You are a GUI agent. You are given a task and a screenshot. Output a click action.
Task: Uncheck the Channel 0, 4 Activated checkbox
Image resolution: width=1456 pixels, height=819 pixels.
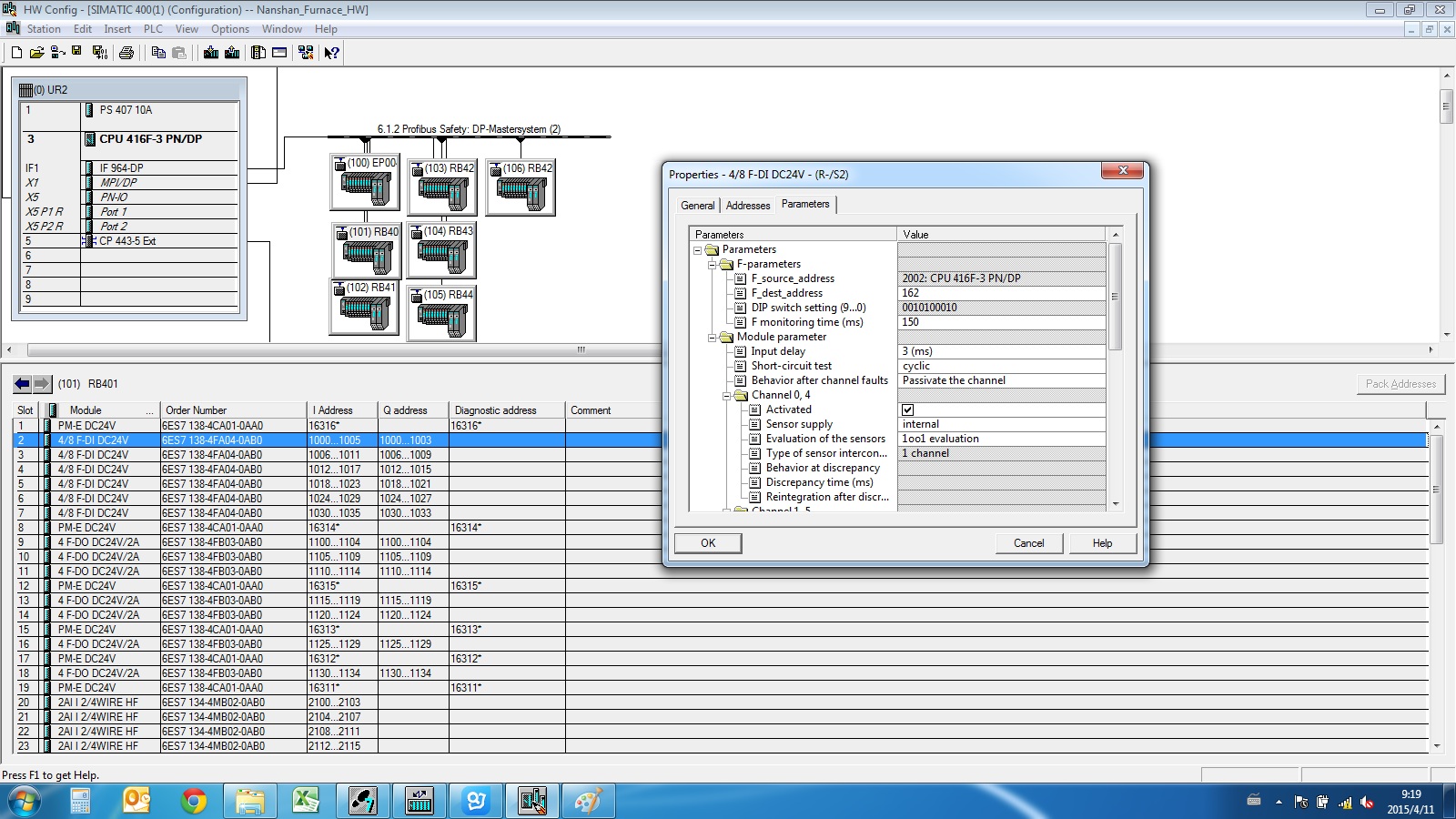[x=907, y=409]
